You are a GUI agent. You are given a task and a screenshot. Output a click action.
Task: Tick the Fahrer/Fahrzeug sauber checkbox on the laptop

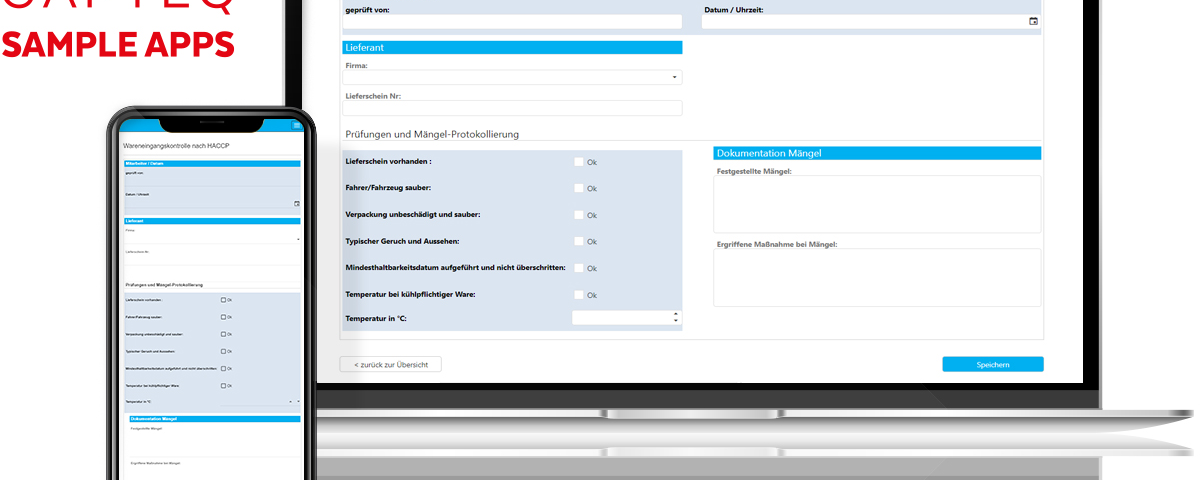(x=579, y=188)
